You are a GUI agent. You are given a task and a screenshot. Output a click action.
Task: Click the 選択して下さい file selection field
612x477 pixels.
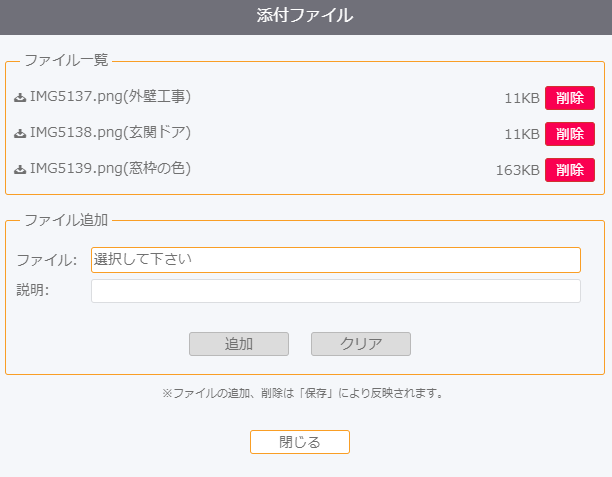tap(336, 260)
